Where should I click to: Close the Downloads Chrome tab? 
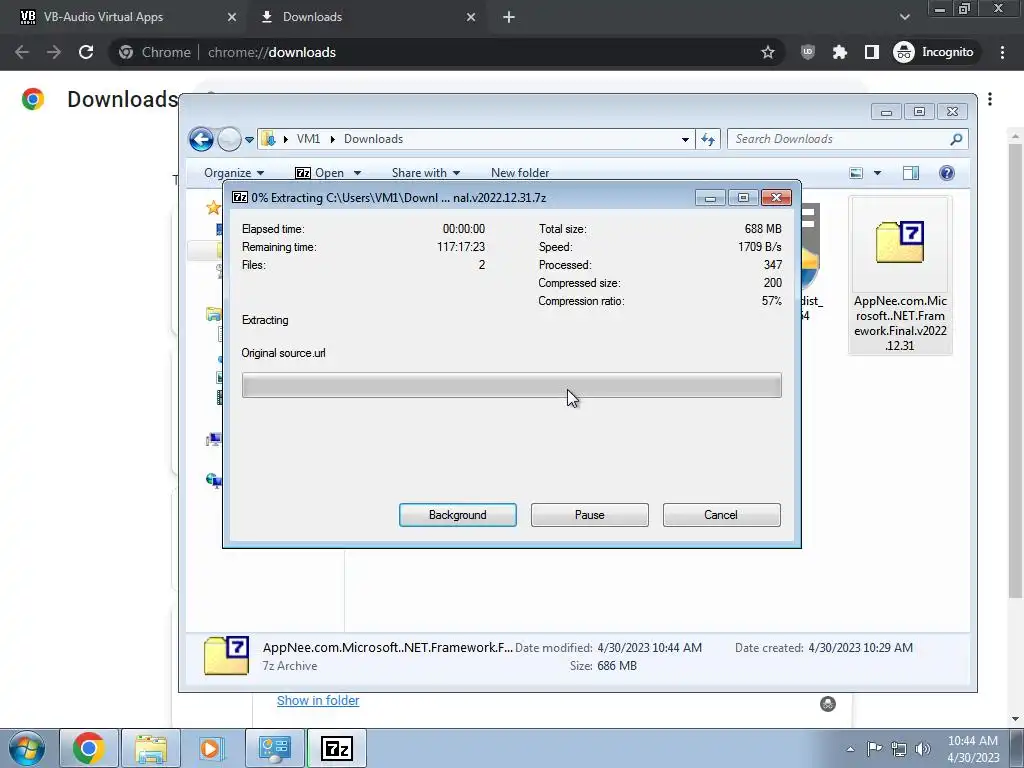(x=471, y=17)
